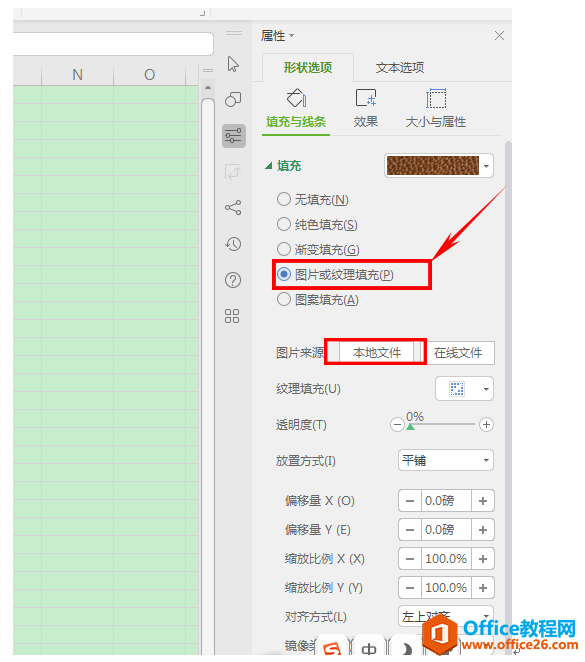Open placement mode dropdown showing 平铺

tap(446, 460)
